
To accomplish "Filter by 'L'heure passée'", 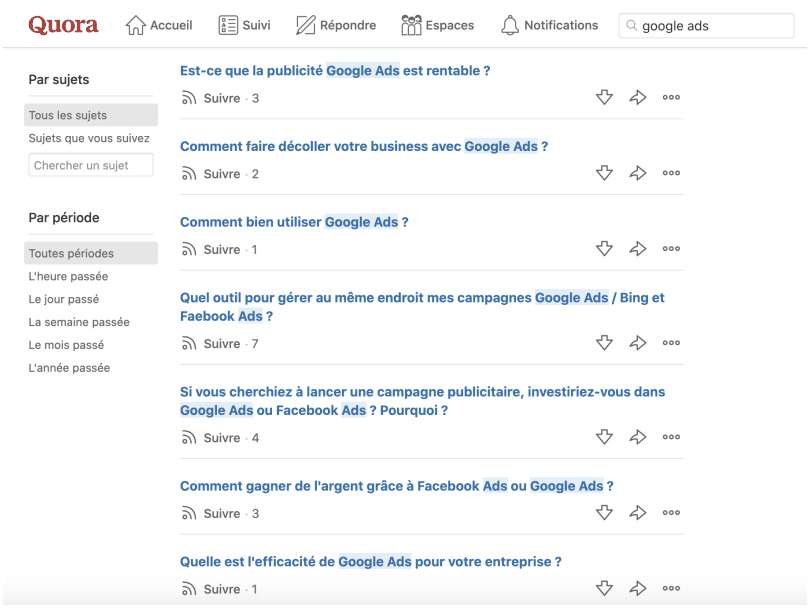I will pos(68,276).
